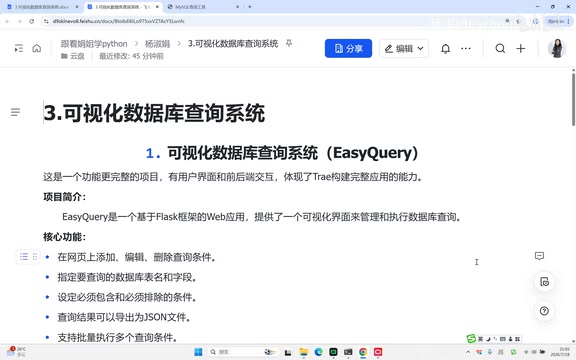
Task: Pin the document with the pin icon
Action: point(289,43)
